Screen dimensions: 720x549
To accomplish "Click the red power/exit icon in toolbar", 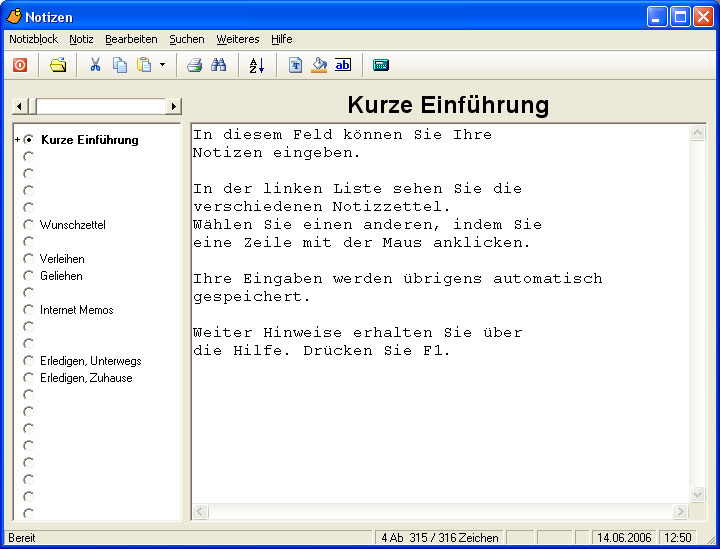I will (x=20, y=65).
